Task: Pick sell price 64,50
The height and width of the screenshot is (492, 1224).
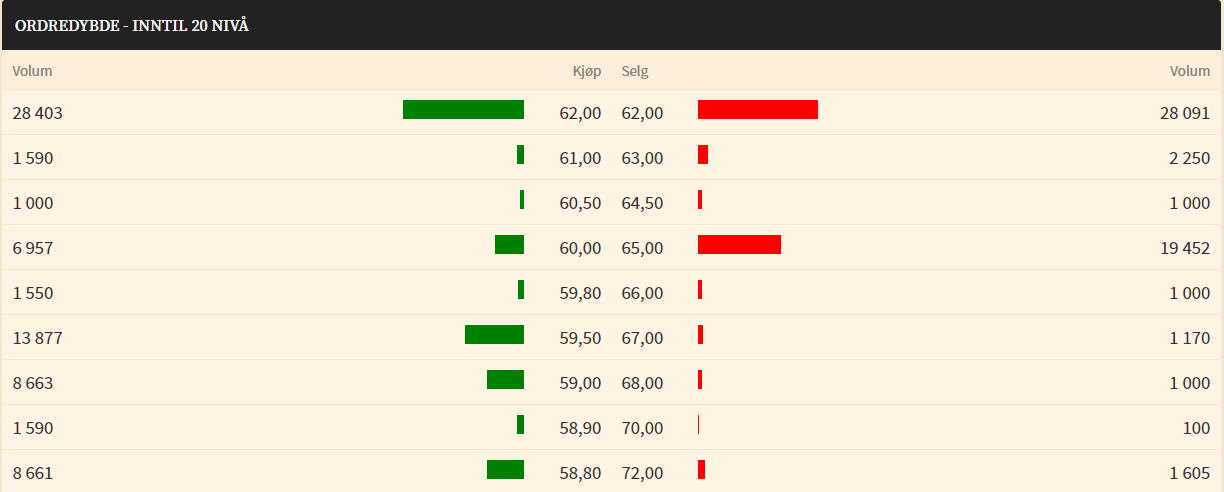Action: [x=642, y=203]
